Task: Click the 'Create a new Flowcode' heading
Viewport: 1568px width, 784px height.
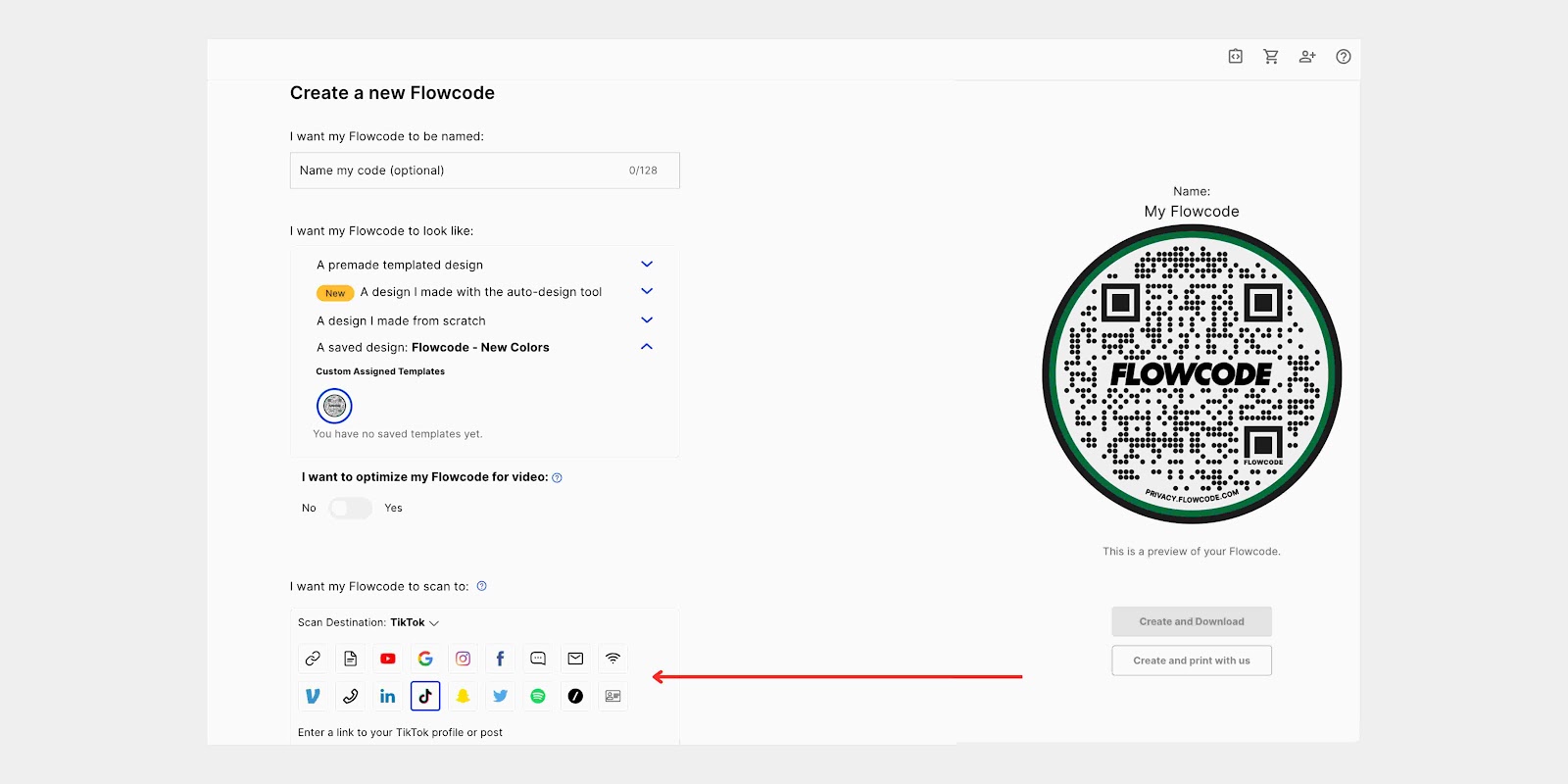Action: 392,93
